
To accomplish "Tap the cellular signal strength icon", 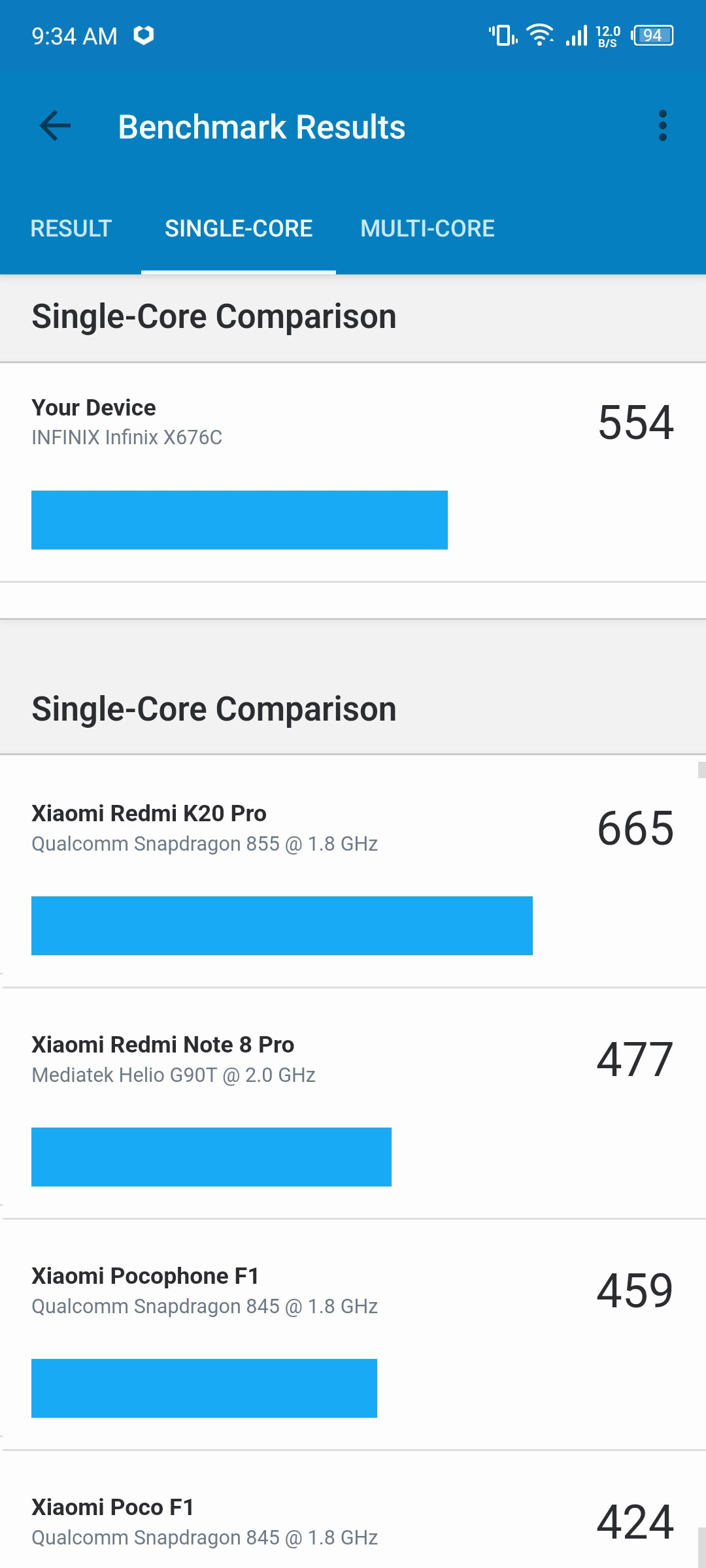I will 577,35.
